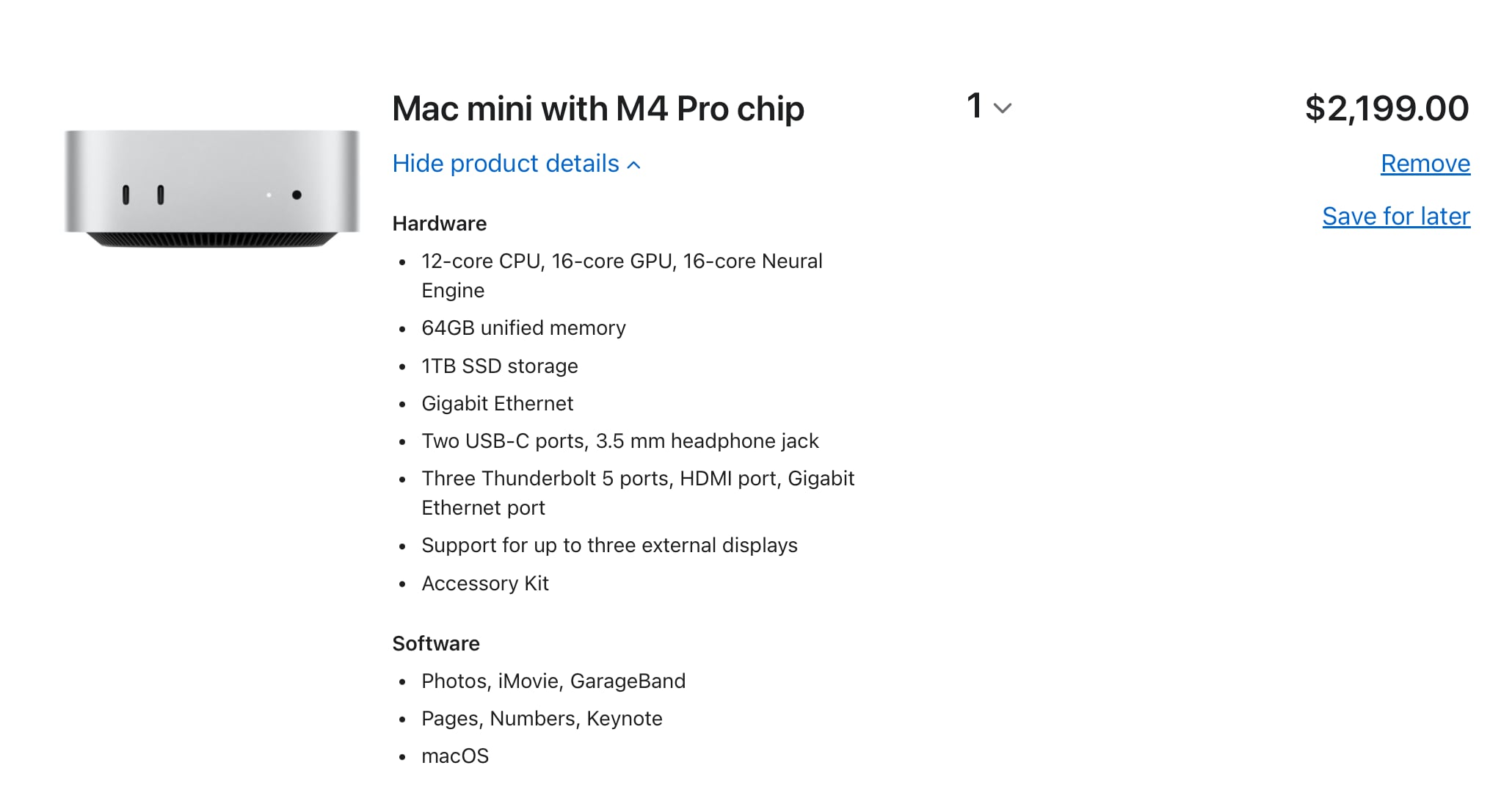Screen dimensions: 1512x793
Task: Click the external displays support item
Action: (x=608, y=546)
